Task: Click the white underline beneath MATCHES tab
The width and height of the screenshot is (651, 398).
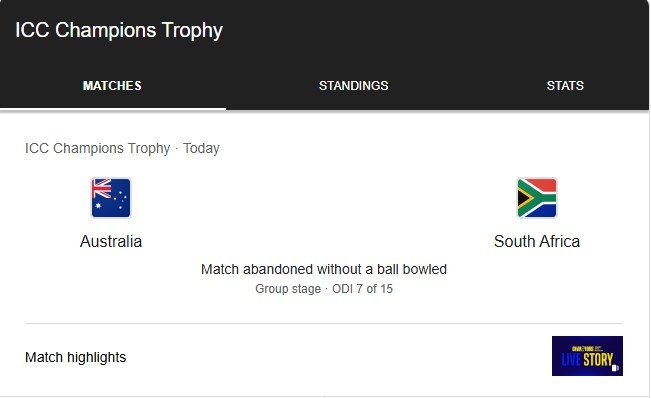Action: click(113, 109)
